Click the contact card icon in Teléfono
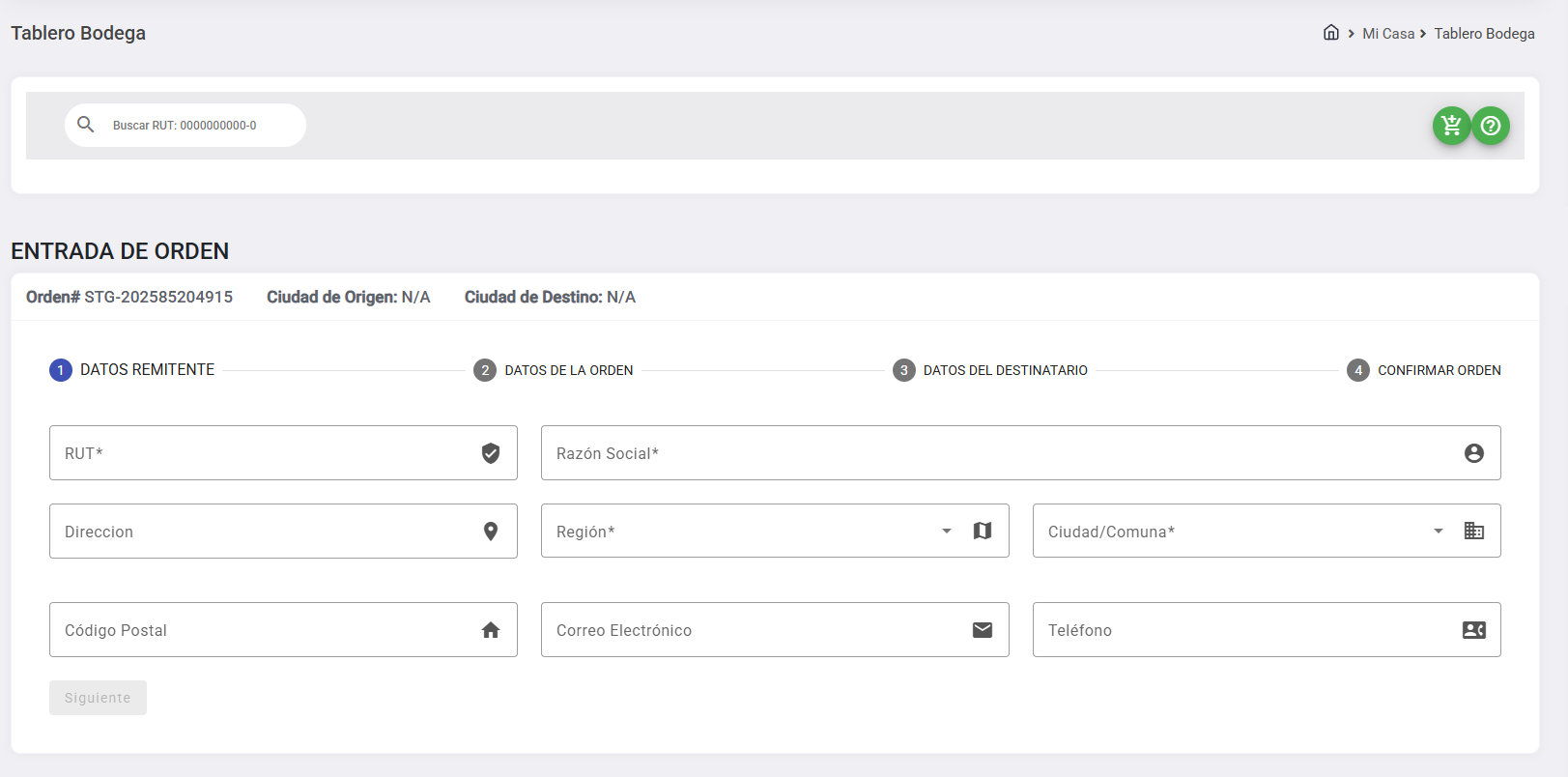This screenshot has width=1568, height=777. (x=1473, y=630)
